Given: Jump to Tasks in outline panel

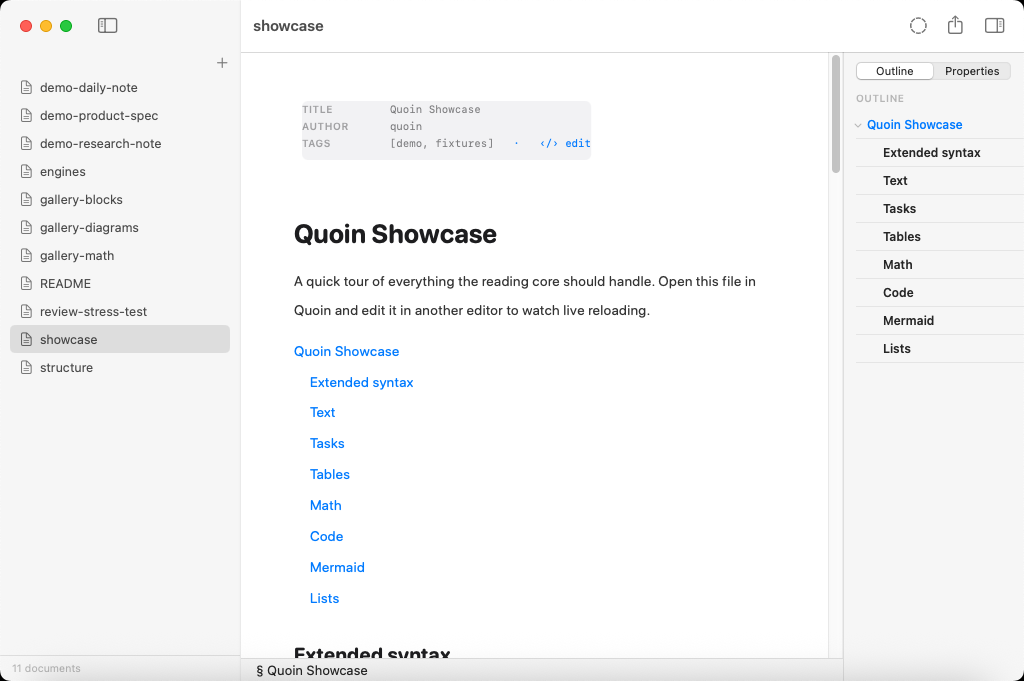Looking at the screenshot, I should point(899,209).
